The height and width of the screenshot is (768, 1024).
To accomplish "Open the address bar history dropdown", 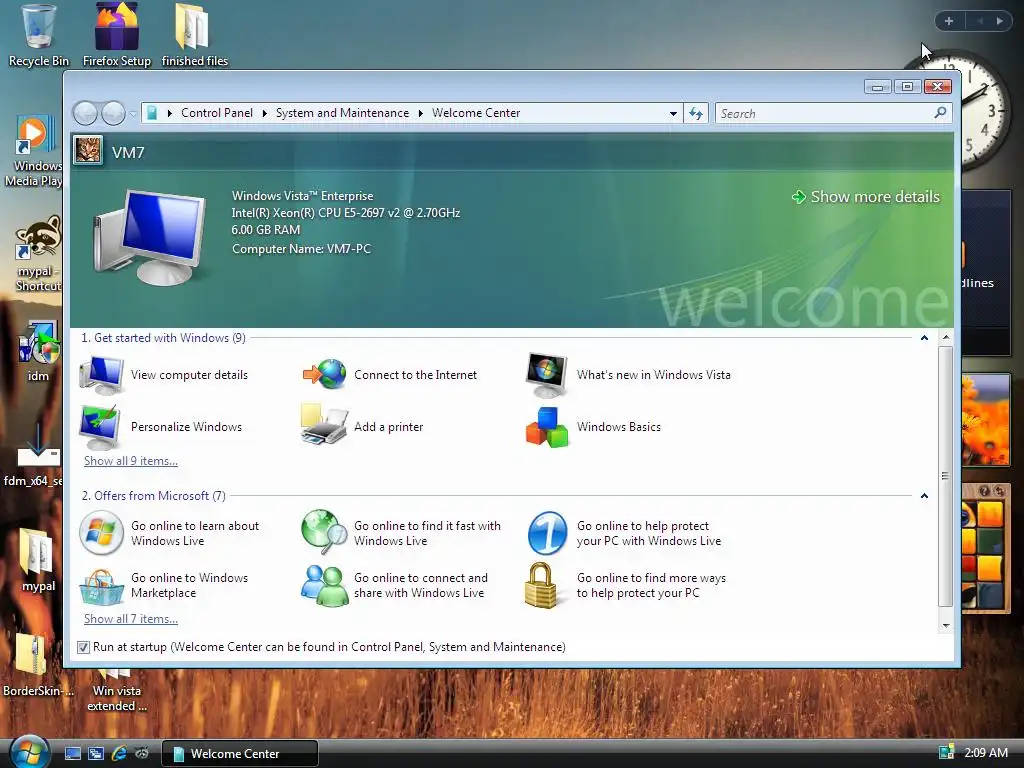I will click(x=673, y=114).
